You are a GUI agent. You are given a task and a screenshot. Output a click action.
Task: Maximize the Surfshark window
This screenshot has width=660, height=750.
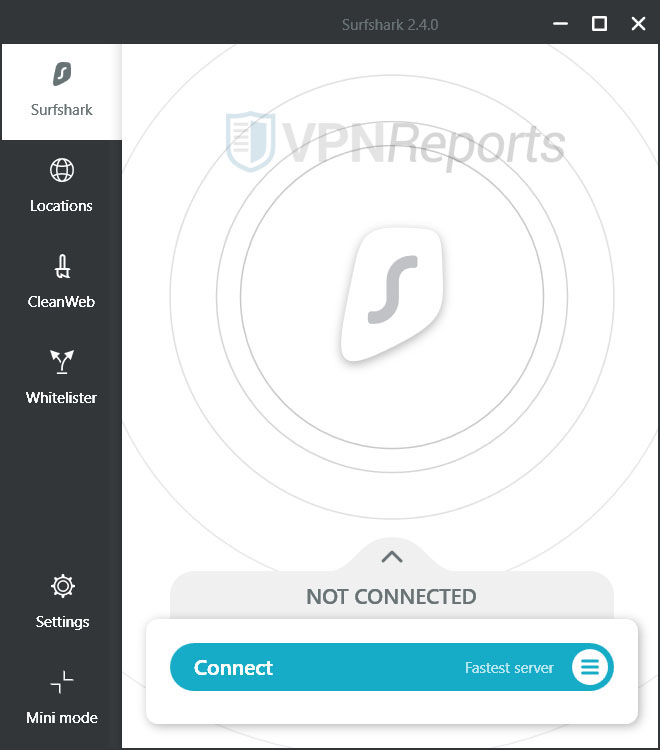599,23
